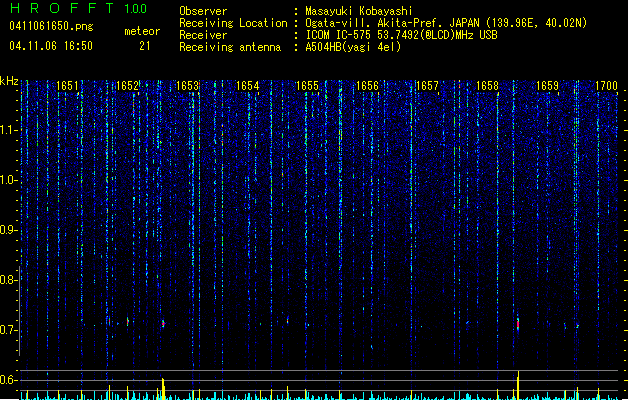Click the 1658 time marker
The height and width of the screenshot is (400, 629).
pyautogui.click(x=487, y=86)
